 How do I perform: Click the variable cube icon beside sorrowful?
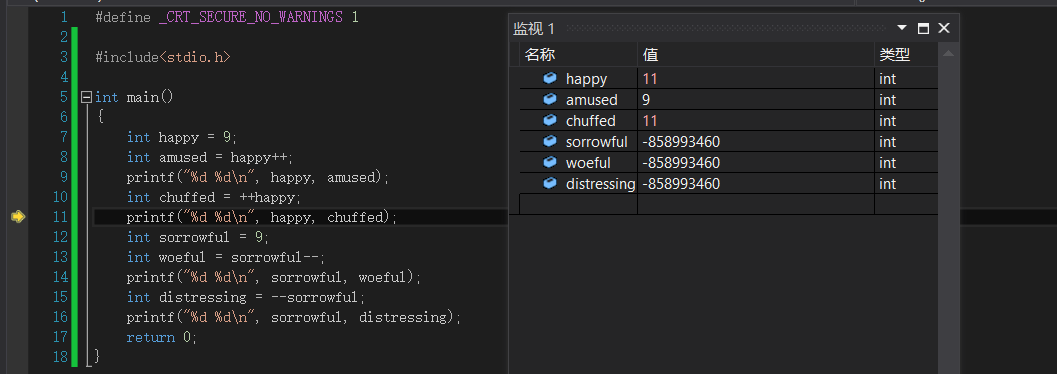point(550,141)
